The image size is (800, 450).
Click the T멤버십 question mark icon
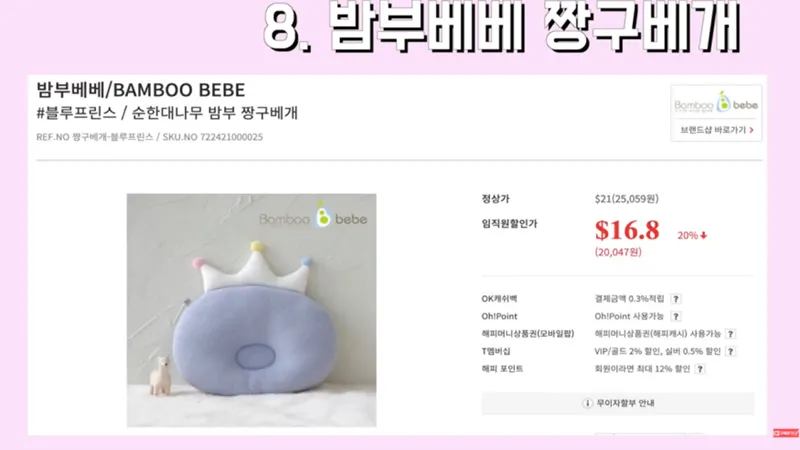pos(730,351)
